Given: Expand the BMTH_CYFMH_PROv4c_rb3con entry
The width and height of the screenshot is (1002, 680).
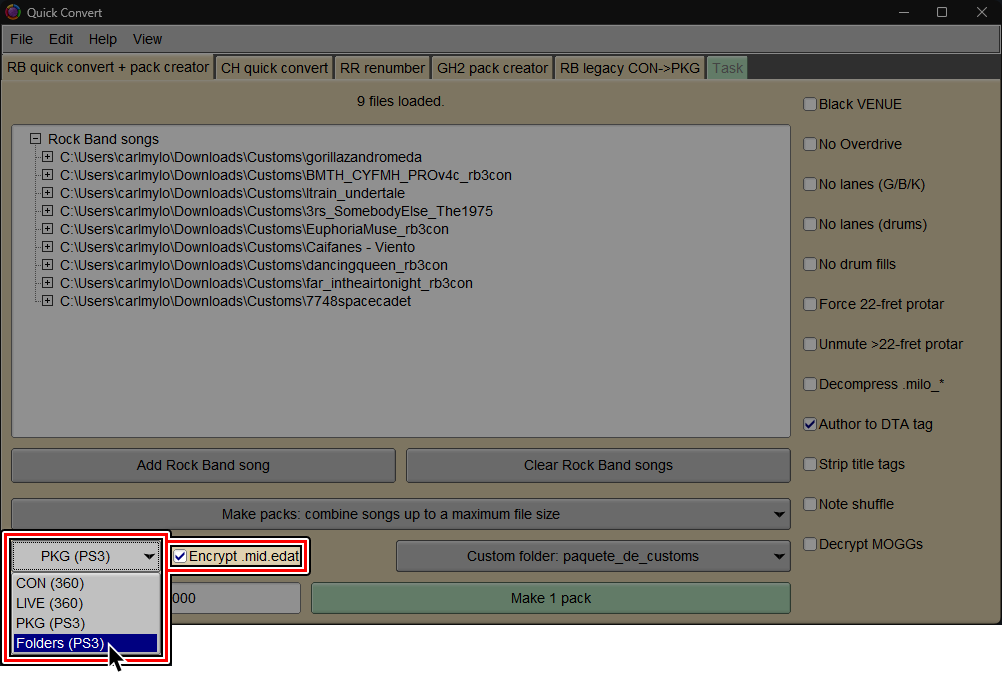Looking at the screenshot, I should click(x=47, y=174).
